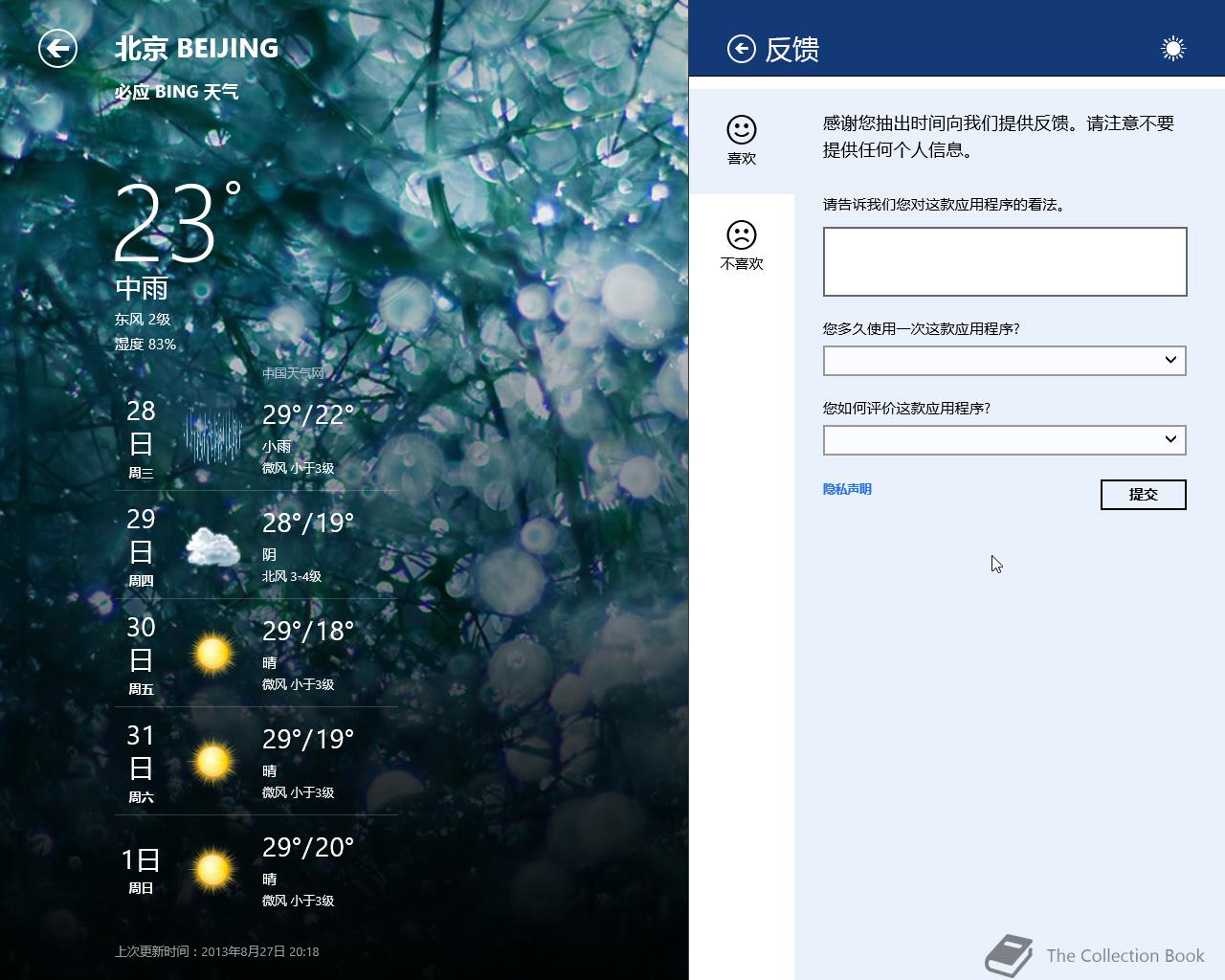The height and width of the screenshot is (980, 1225).
Task: Click the 28°/19° forecast temperature
Action: [308, 523]
